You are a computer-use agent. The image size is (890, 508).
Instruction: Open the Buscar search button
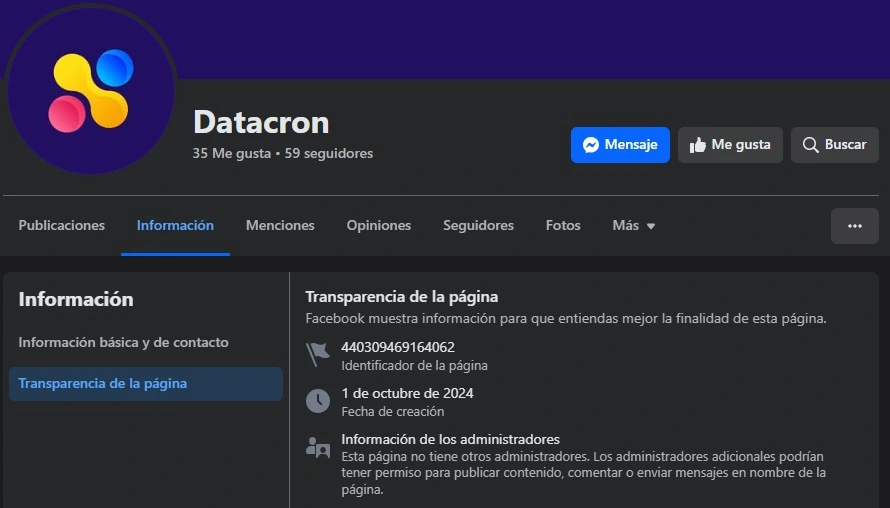(834, 145)
